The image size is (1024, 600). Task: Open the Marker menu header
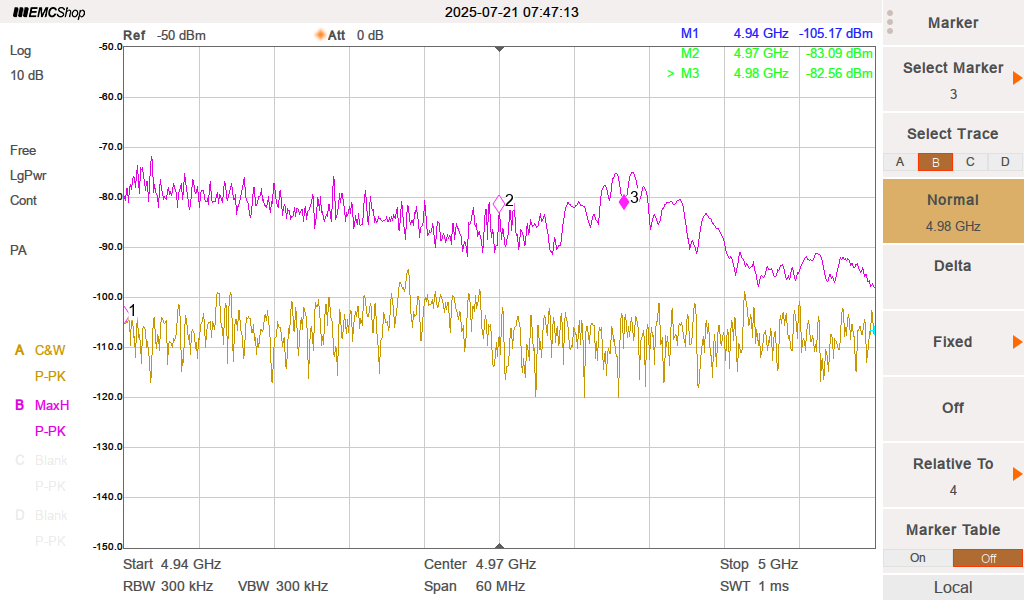tap(953, 23)
